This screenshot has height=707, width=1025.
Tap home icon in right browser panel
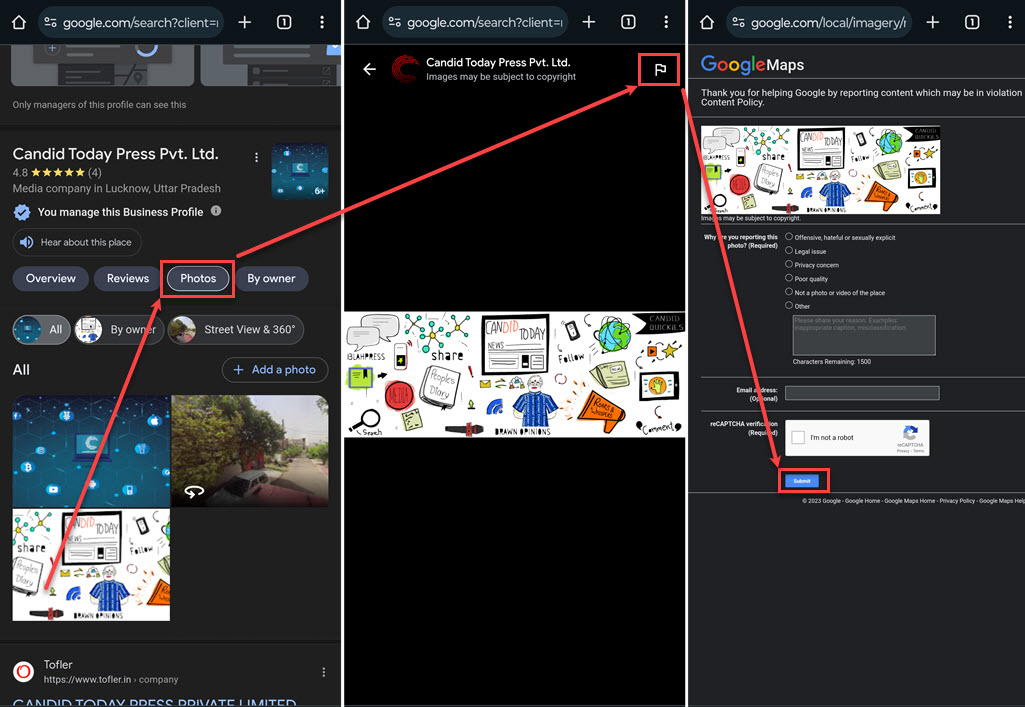click(707, 22)
